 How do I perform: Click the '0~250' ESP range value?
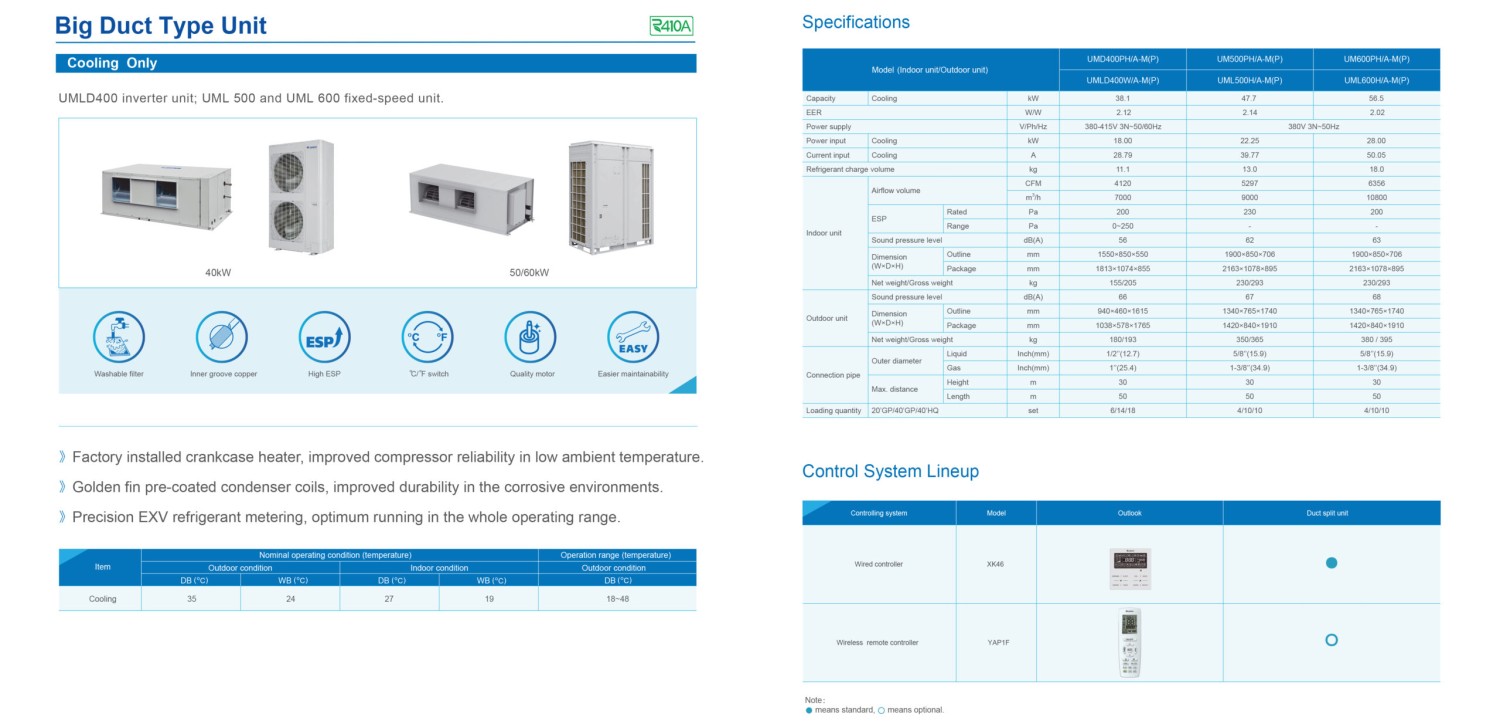pyautogui.click(x=1122, y=226)
